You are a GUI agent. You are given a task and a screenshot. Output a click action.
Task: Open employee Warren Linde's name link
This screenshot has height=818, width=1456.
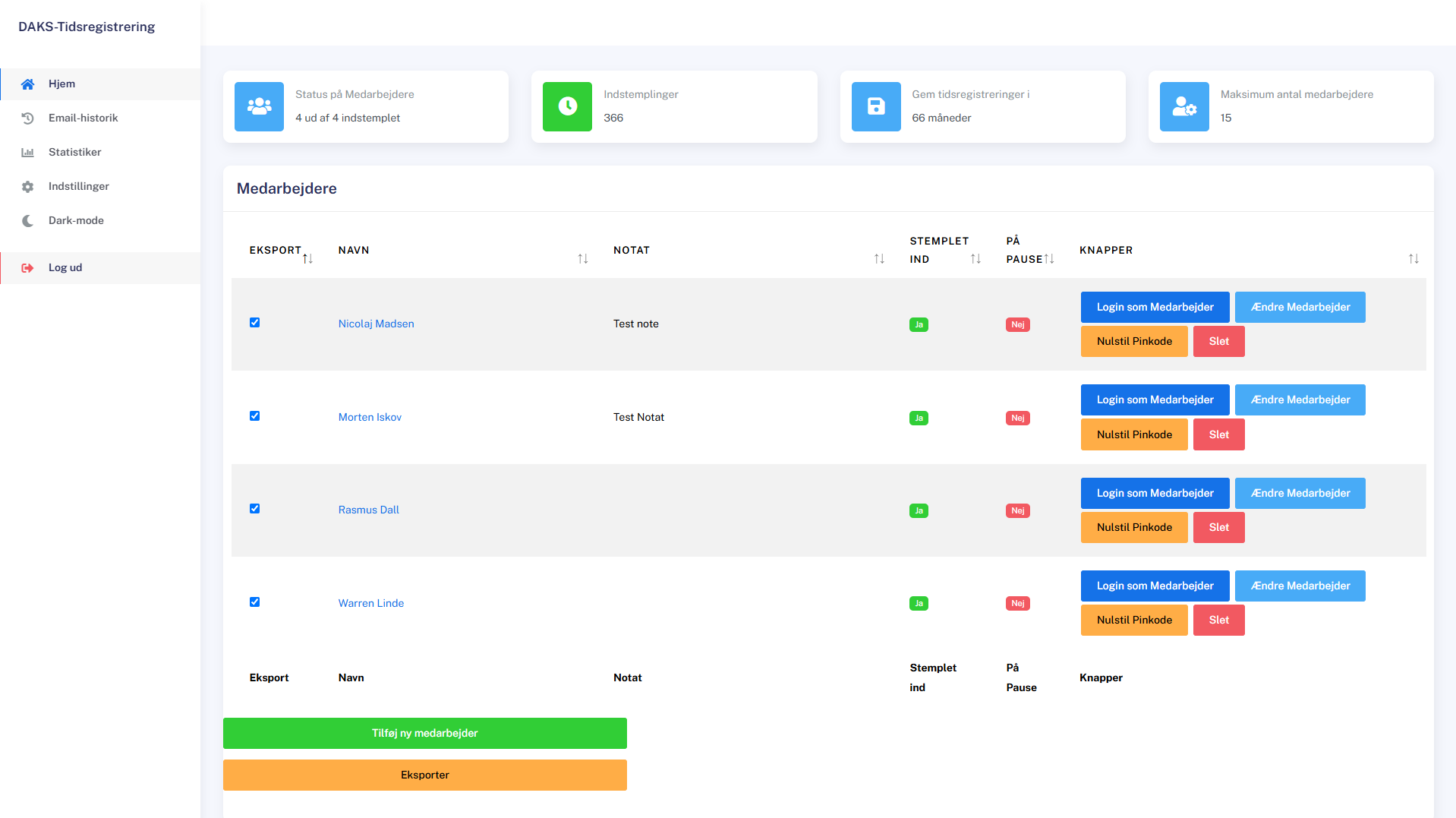370,604
